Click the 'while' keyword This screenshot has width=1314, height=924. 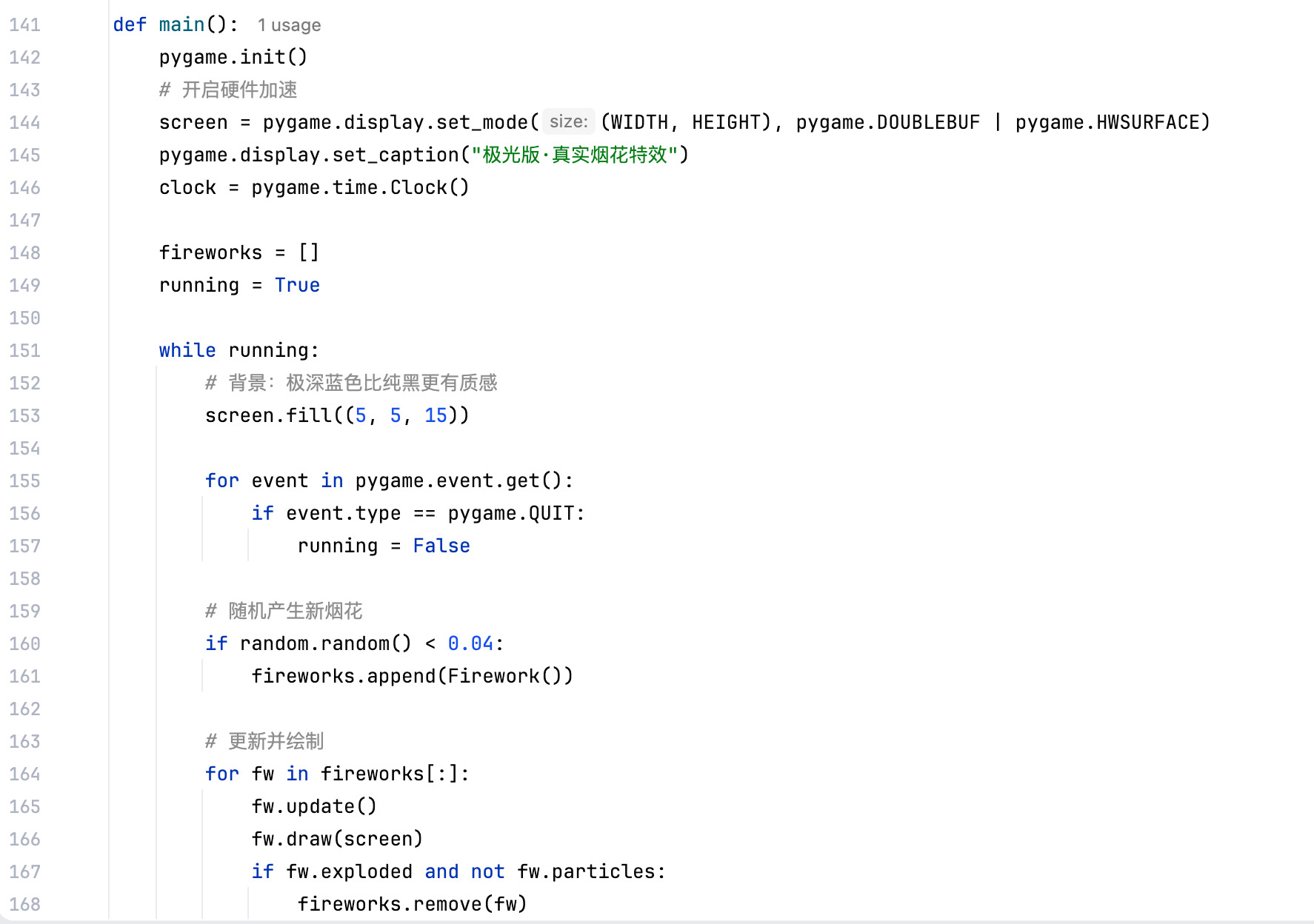pyautogui.click(x=187, y=351)
